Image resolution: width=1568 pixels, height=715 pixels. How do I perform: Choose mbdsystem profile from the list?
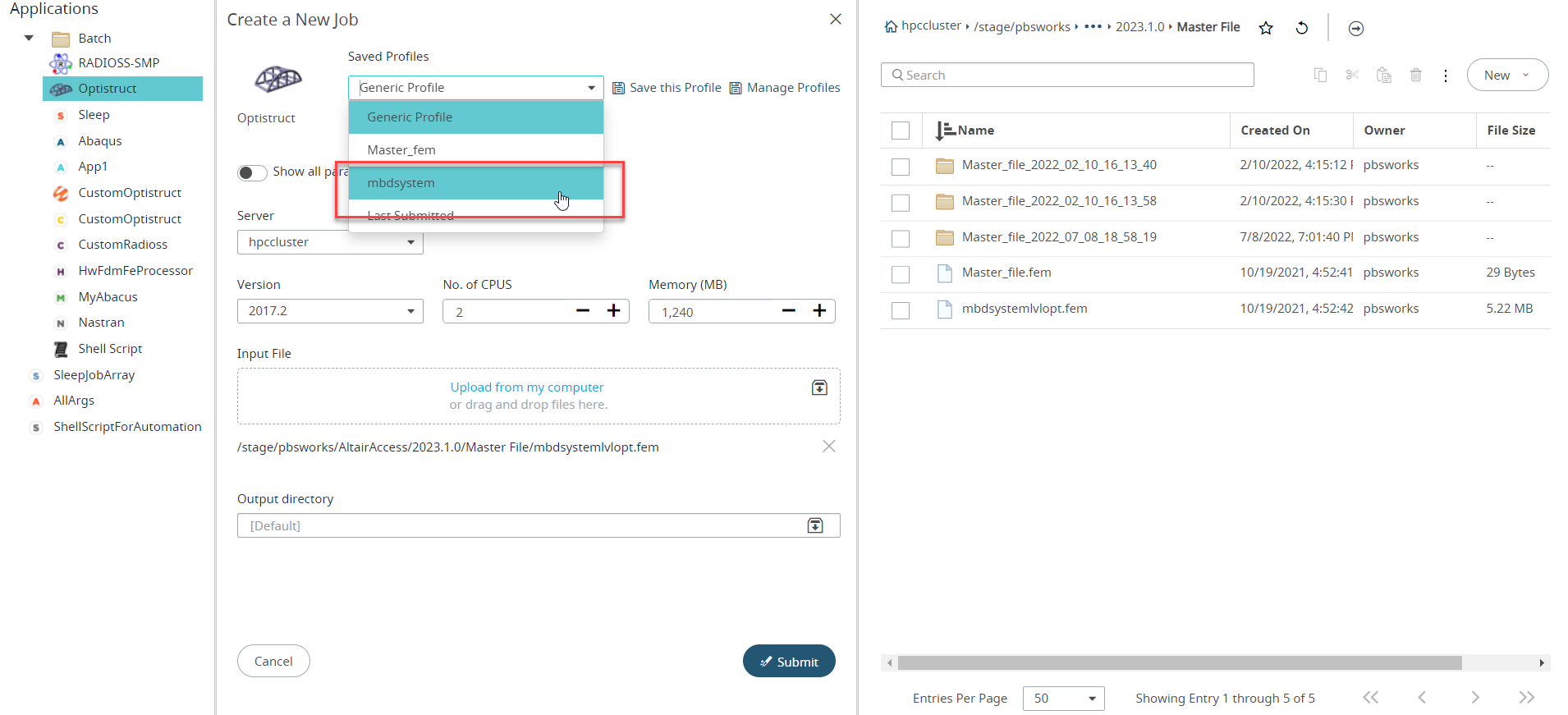(x=476, y=183)
